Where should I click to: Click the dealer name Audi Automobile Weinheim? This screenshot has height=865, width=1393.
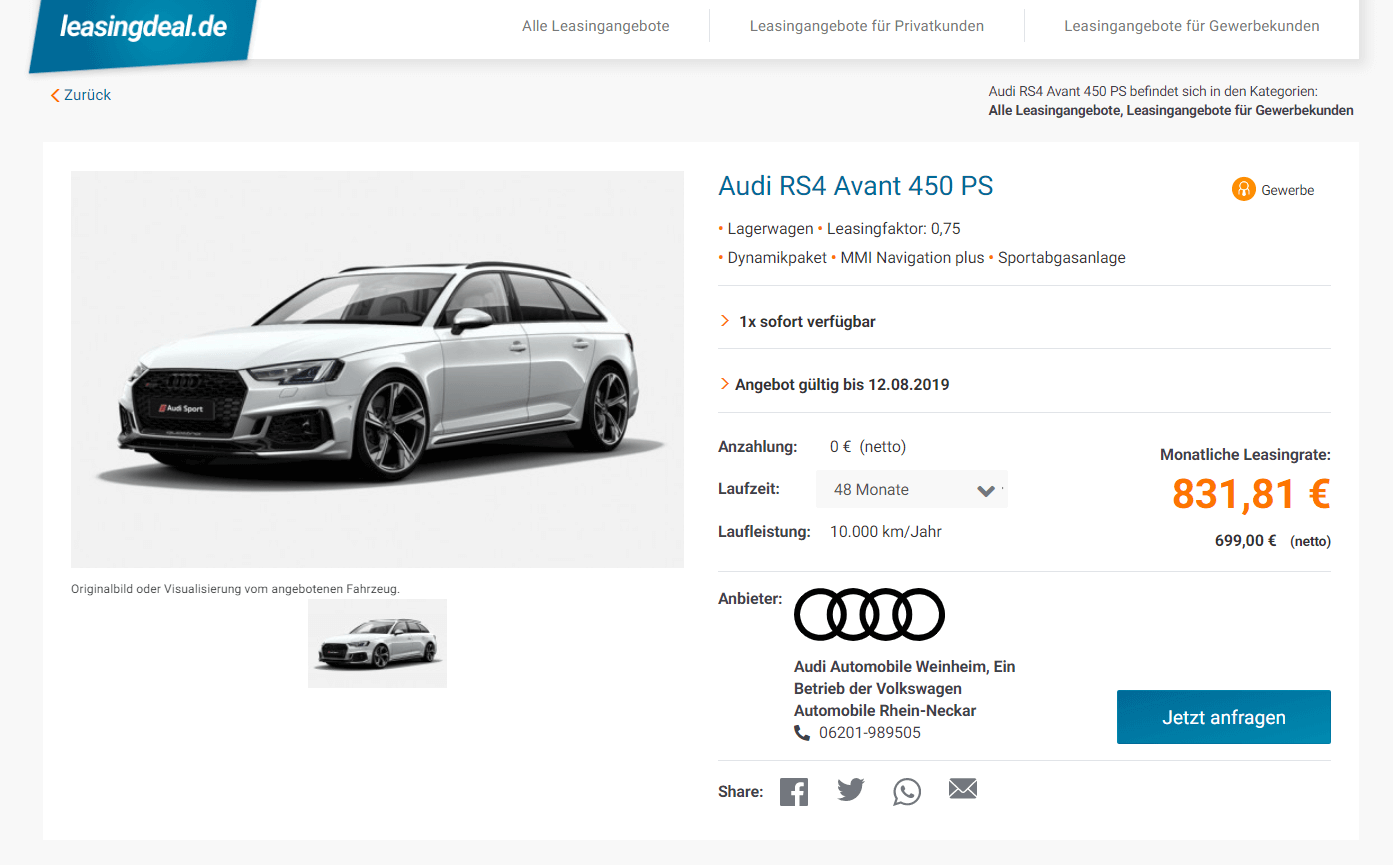tap(904, 688)
